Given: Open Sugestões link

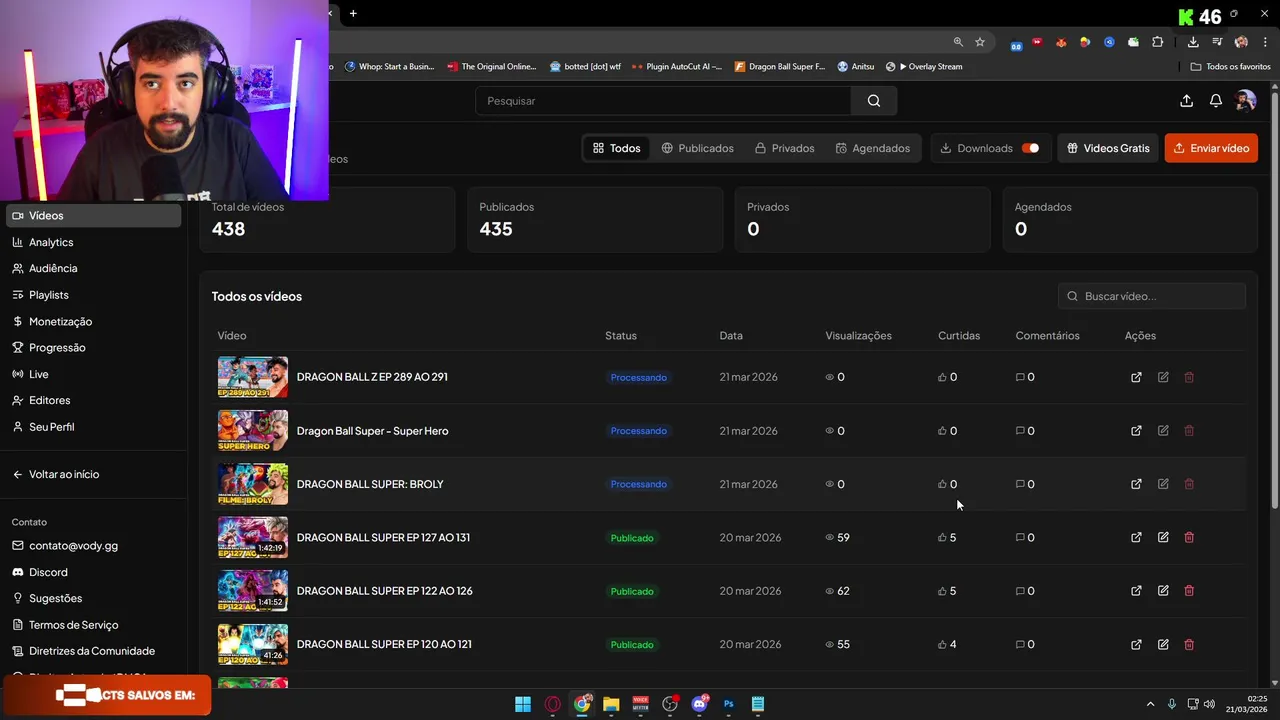Looking at the screenshot, I should [47, 598].
